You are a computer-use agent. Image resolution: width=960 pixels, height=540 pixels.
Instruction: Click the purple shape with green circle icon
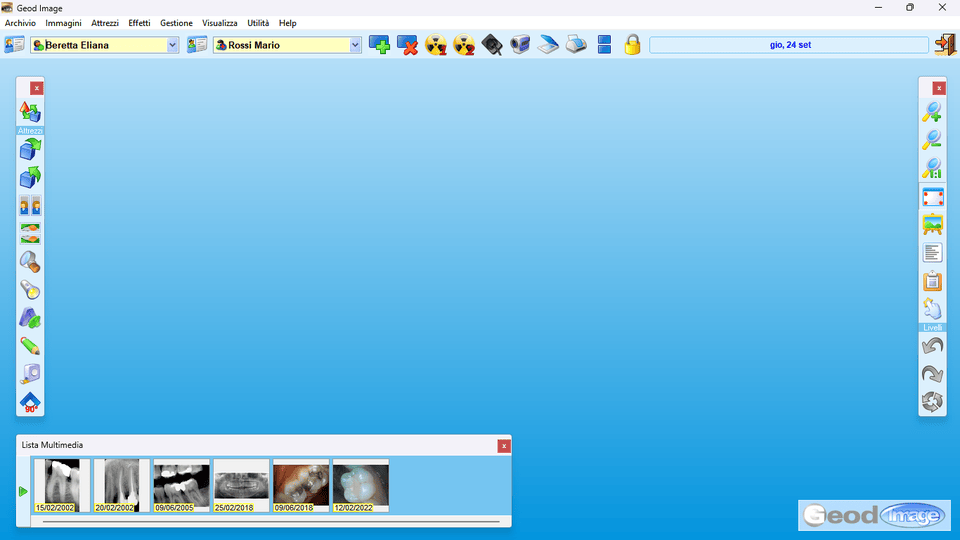tap(30, 318)
